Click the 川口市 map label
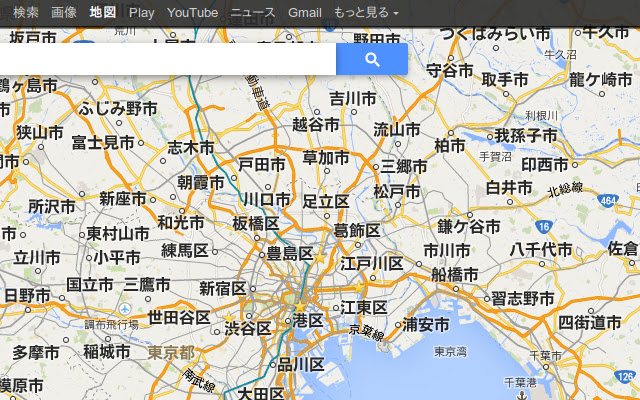The image size is (640, 400). coord(267,200)
